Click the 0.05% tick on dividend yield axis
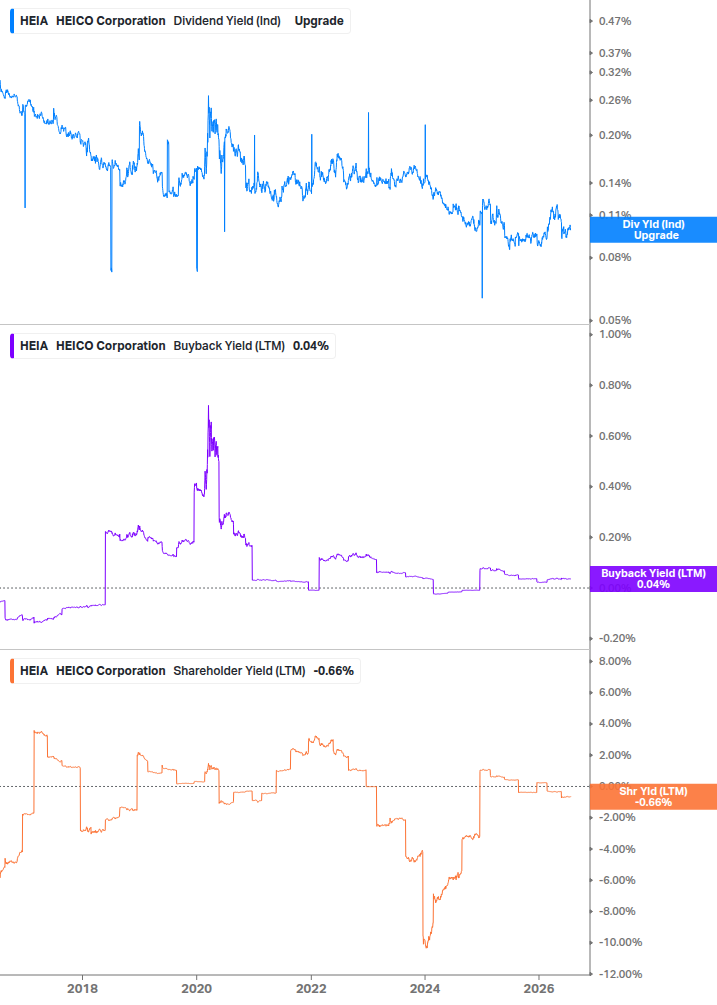The height and width of the screenshot is (1005, 717). pos(615,320)
